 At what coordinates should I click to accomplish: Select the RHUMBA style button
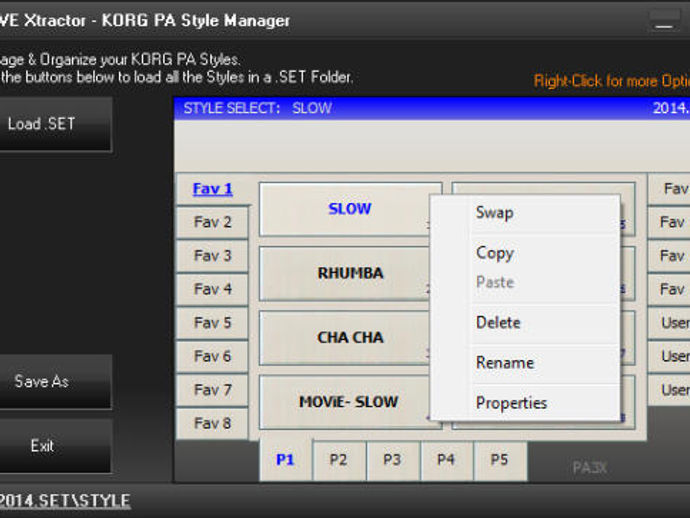[345, 273]
